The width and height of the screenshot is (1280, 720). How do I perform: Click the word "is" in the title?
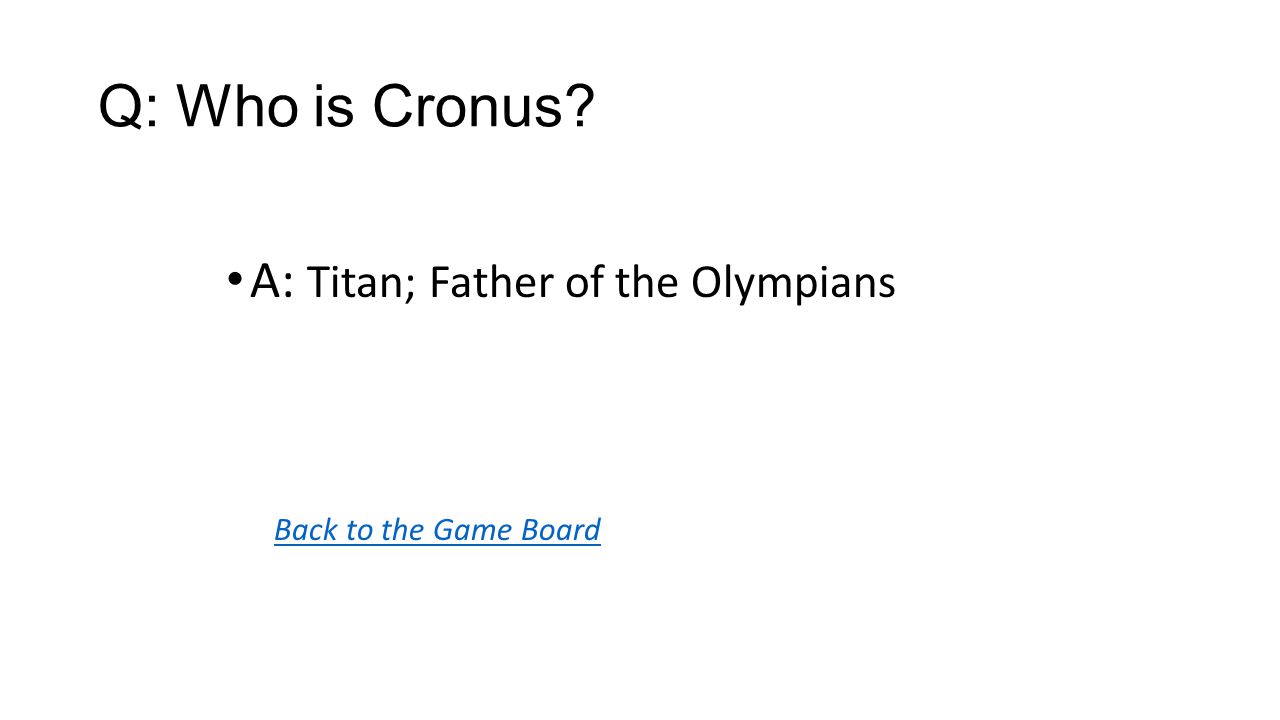[334, 106]
